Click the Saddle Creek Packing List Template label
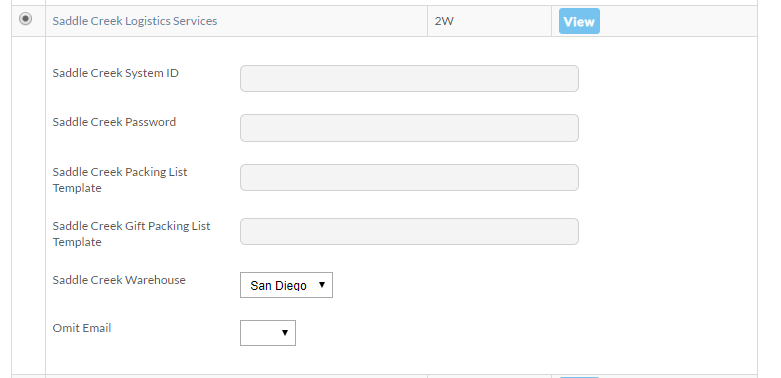Screen dimensions: 781x378 (x=120, y=180)
